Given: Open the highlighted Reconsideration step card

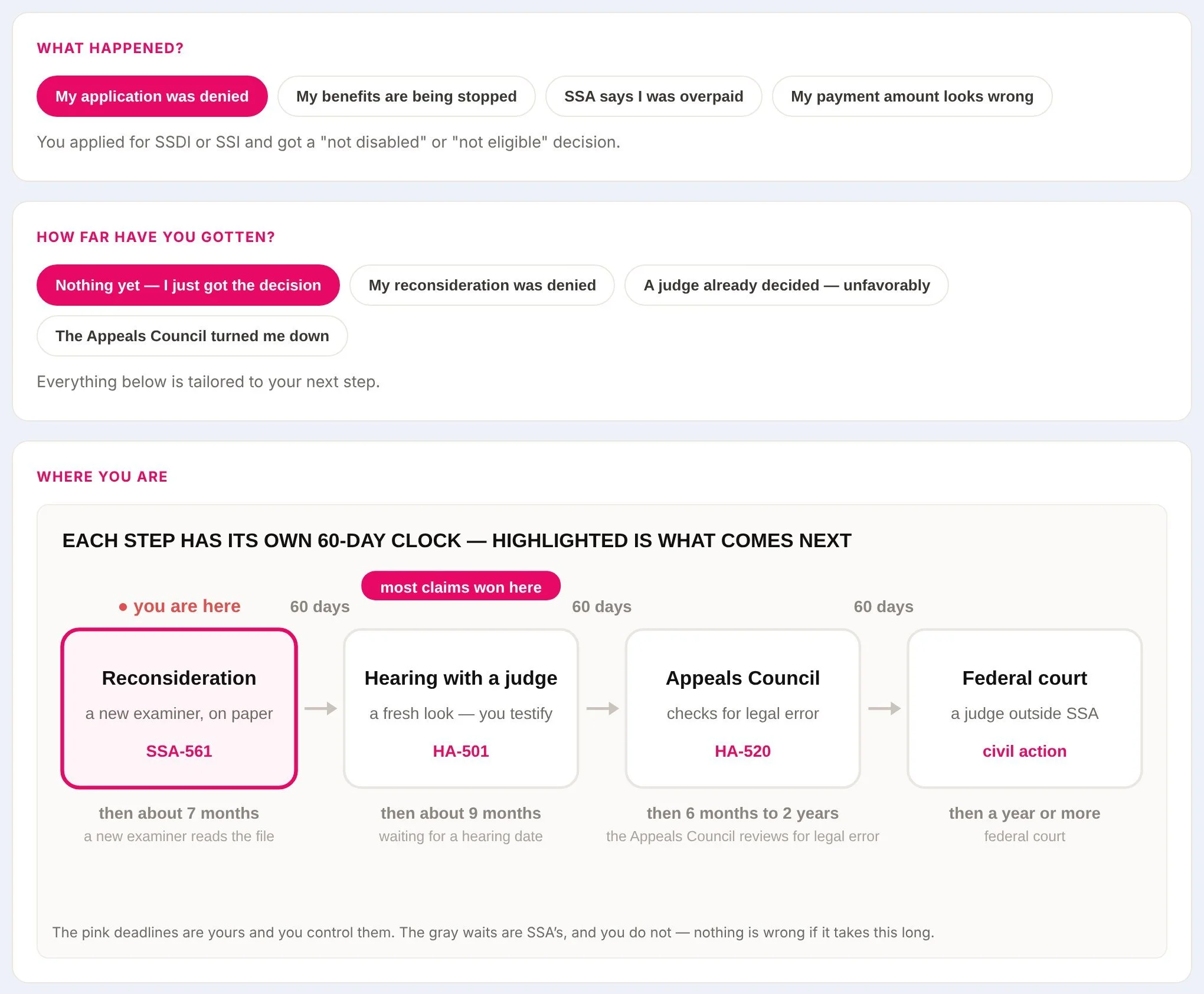Looking at the screenshot, I should (x=179, y=708).
